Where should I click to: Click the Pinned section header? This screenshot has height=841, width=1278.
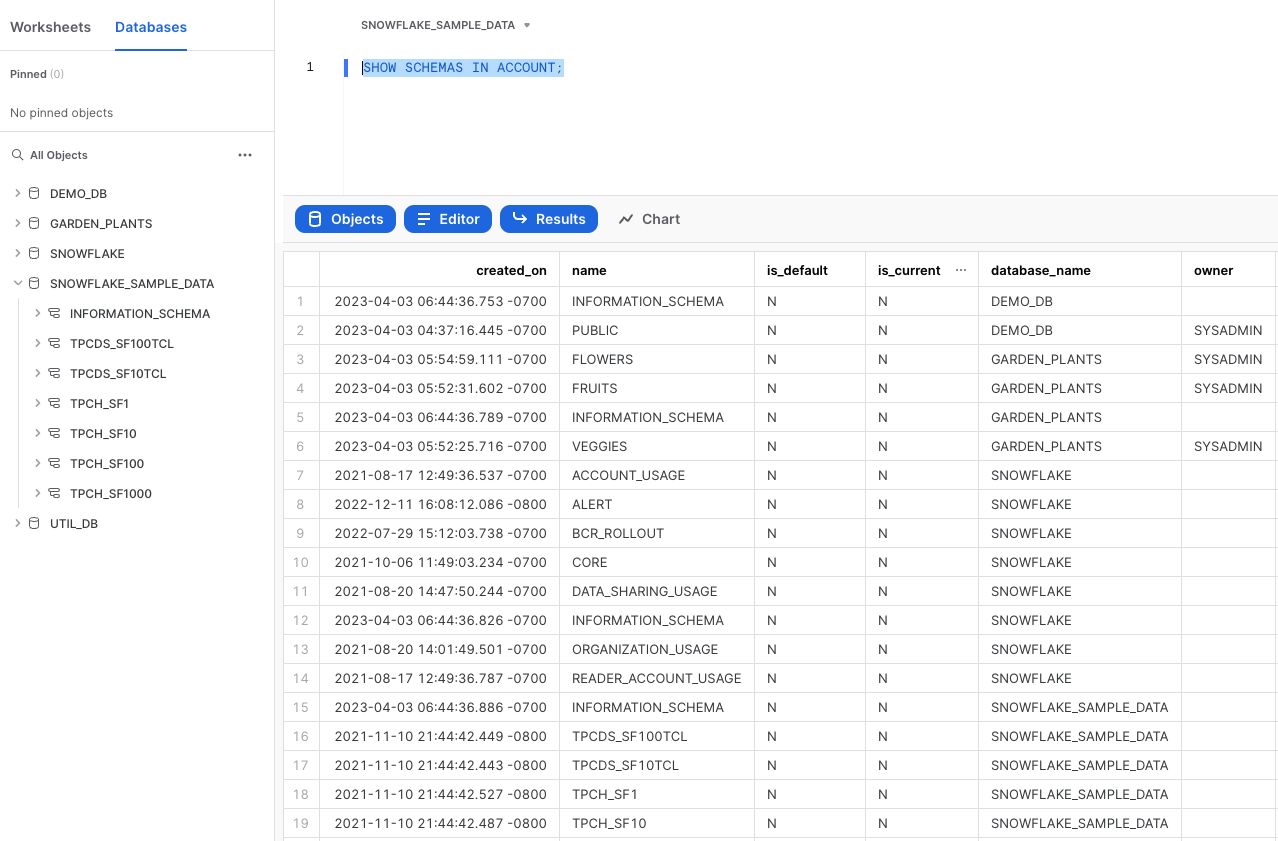click(x=37, y=74)
